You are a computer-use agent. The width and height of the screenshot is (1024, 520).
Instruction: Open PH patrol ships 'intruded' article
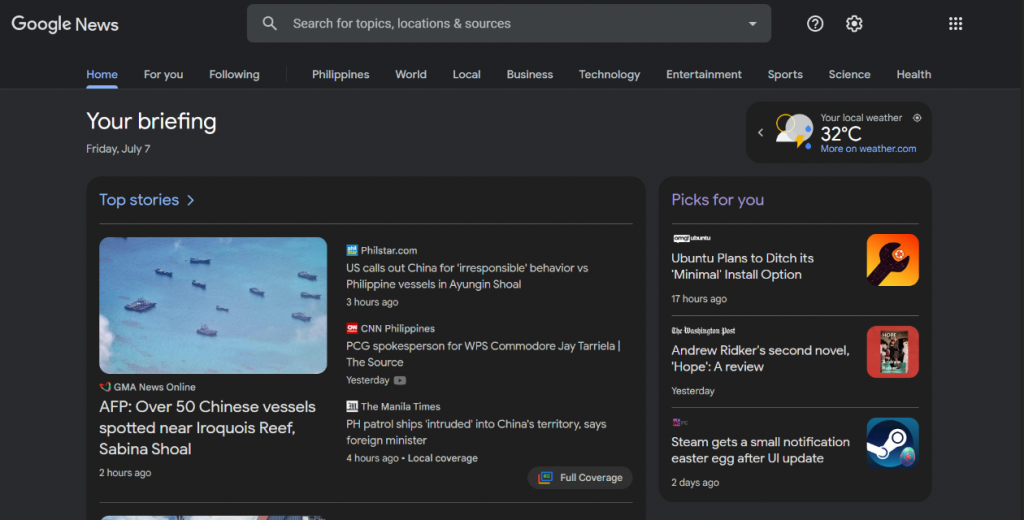pos(476,432)
